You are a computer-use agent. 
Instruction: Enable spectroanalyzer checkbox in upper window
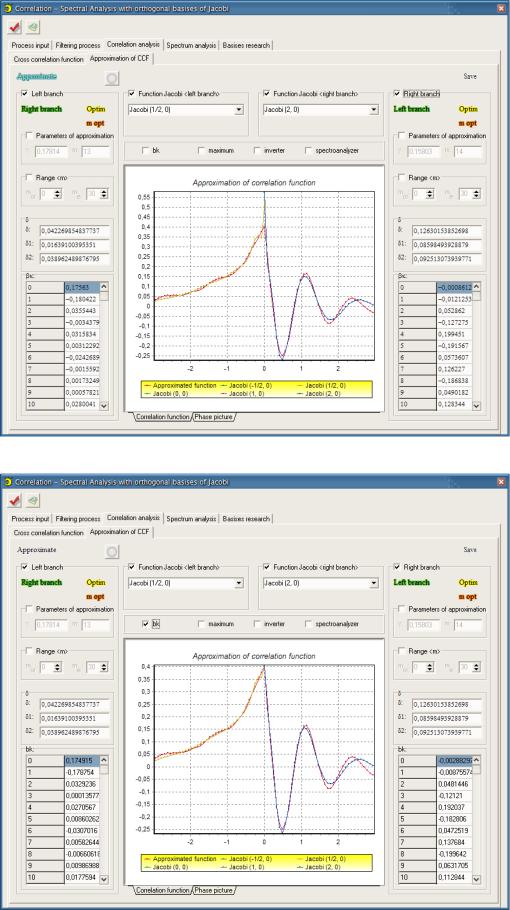309,150
